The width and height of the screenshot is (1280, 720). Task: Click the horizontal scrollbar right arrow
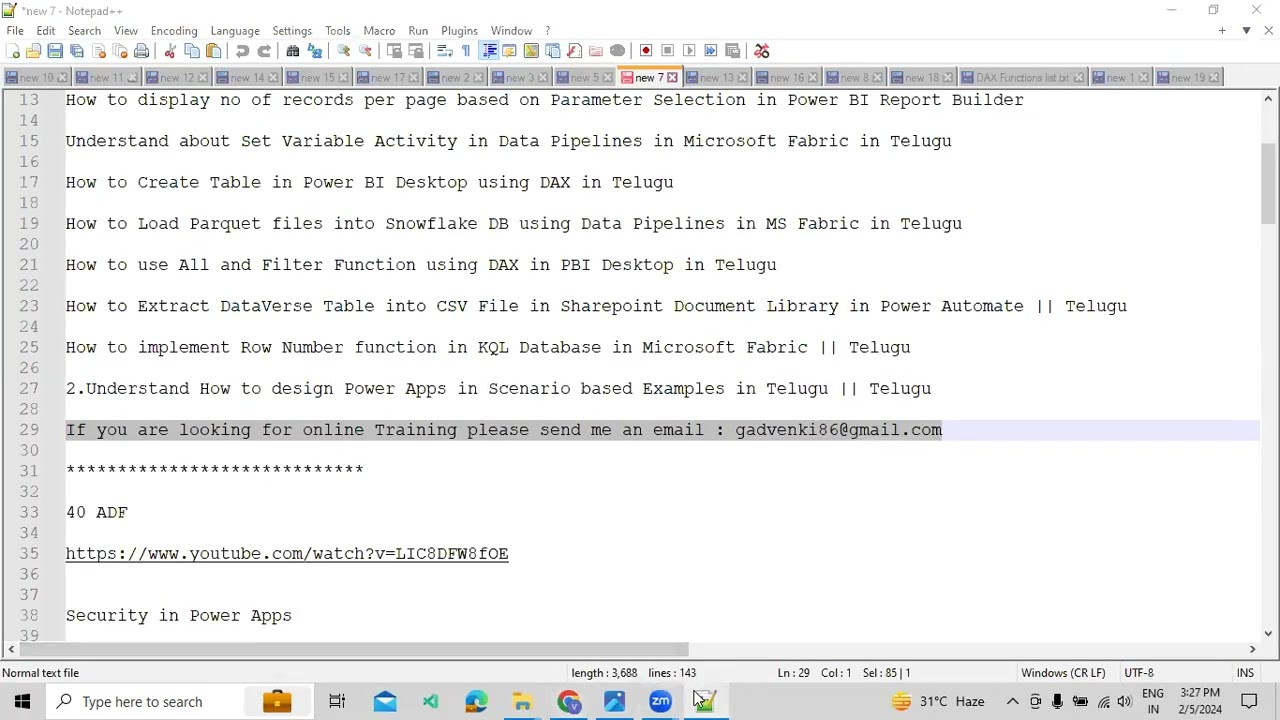pos(1252,650)
